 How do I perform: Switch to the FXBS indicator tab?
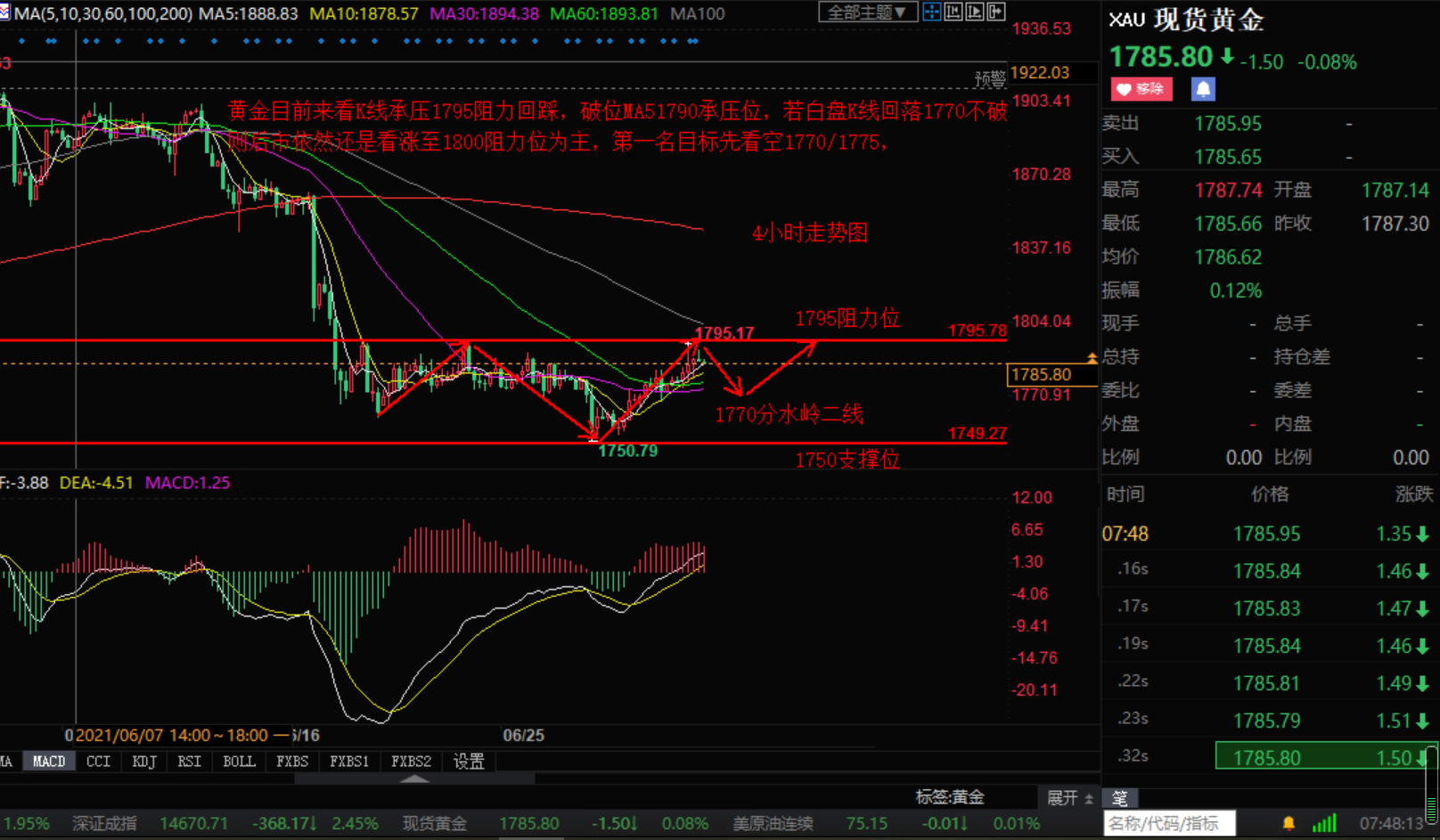click(x=292, y=762)
